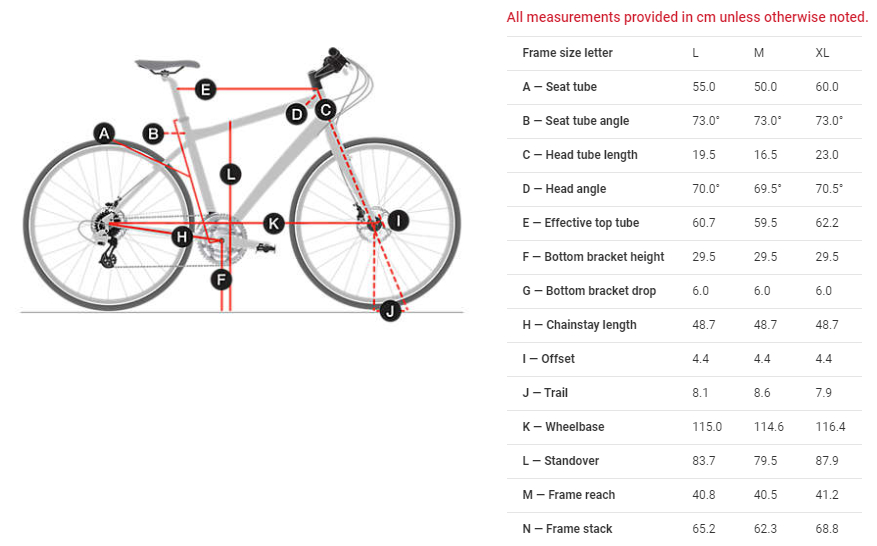This screenshot has height=546, width=877.
Task: Click the F bottom bracket height marker
Action: [221, 279]
